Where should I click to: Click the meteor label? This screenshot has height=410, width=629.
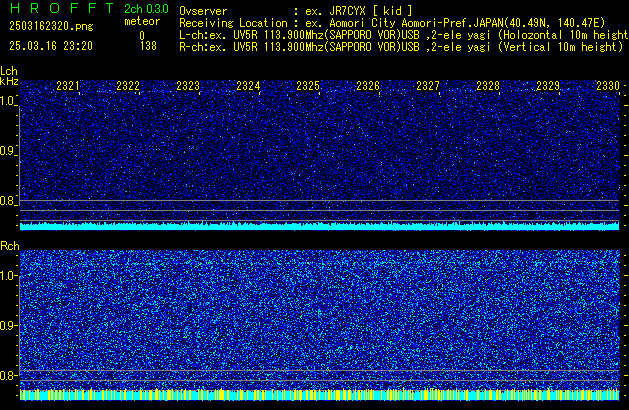point(142,21)
